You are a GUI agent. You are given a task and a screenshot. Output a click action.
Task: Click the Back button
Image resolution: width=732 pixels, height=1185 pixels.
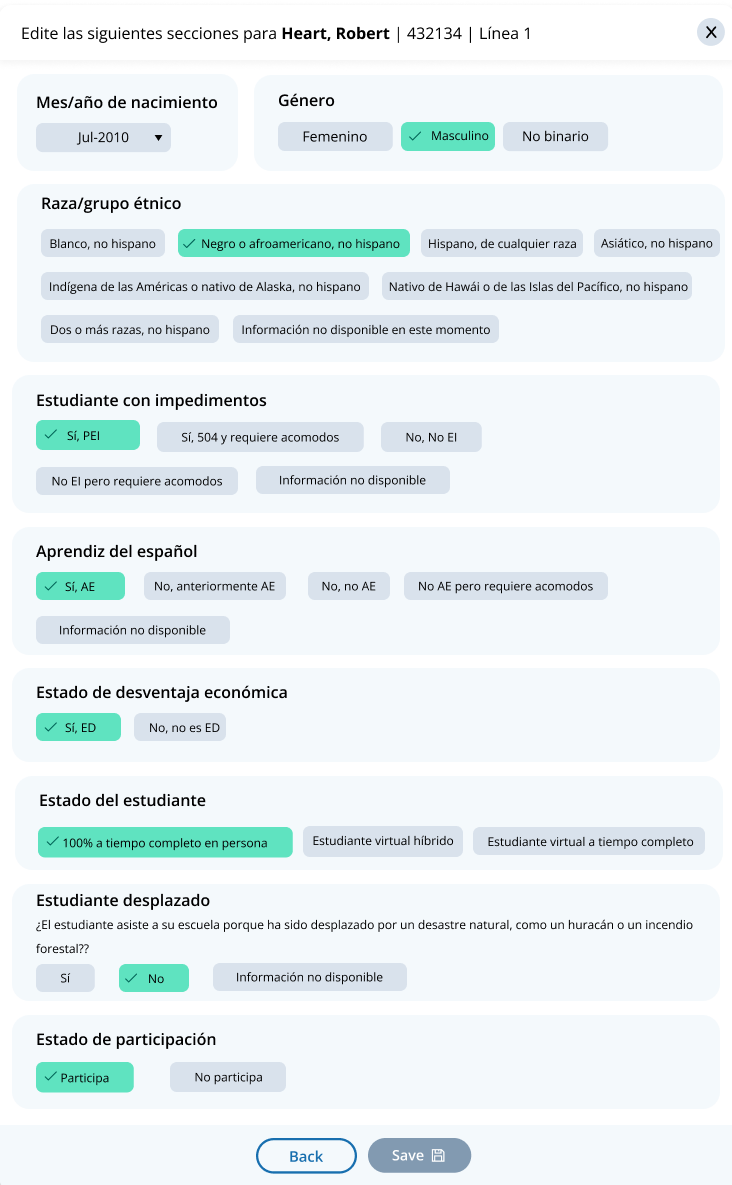click(x=306, y=1156)
